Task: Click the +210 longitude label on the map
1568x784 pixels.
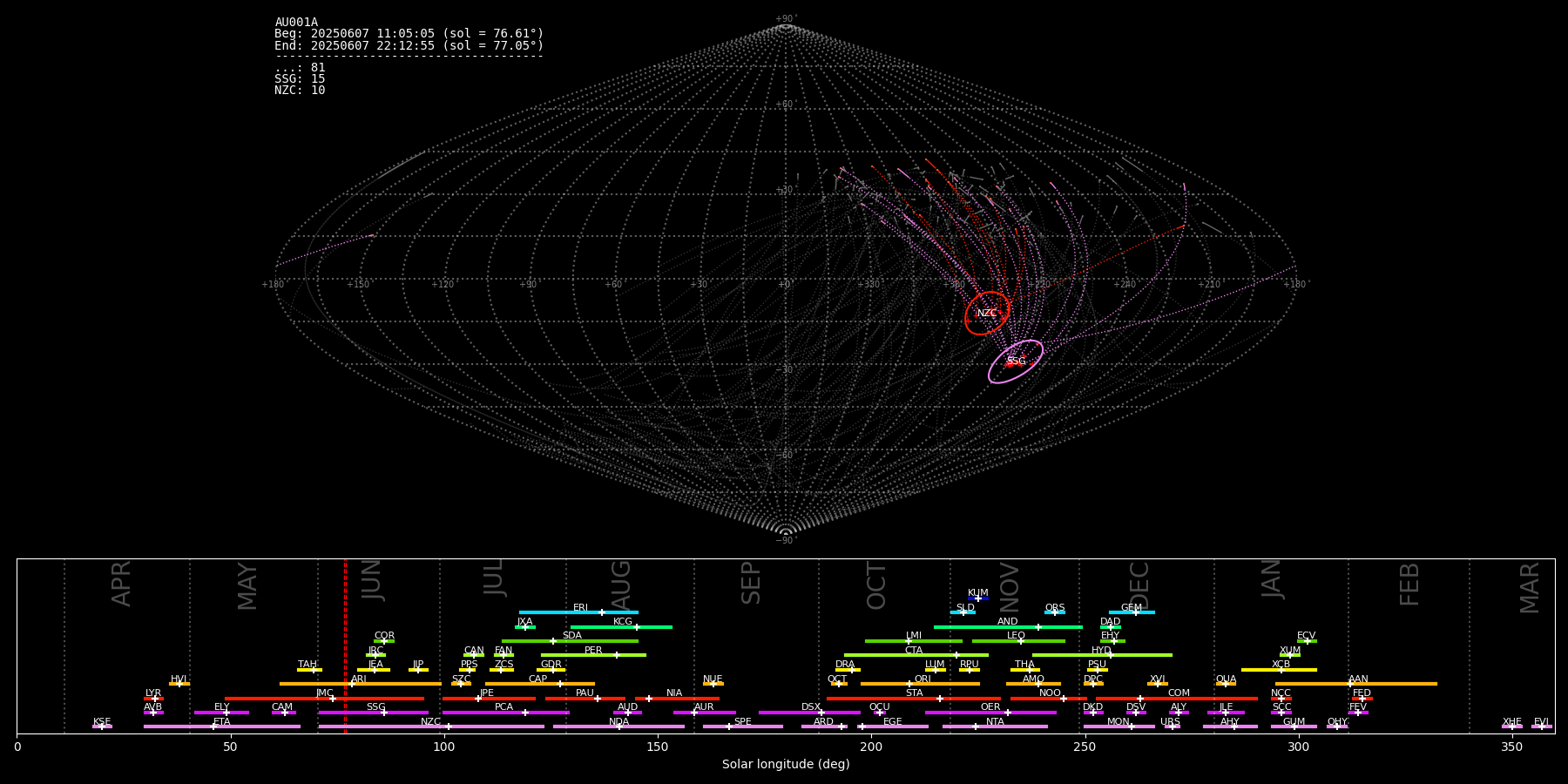Action: tap(1209, 285)
